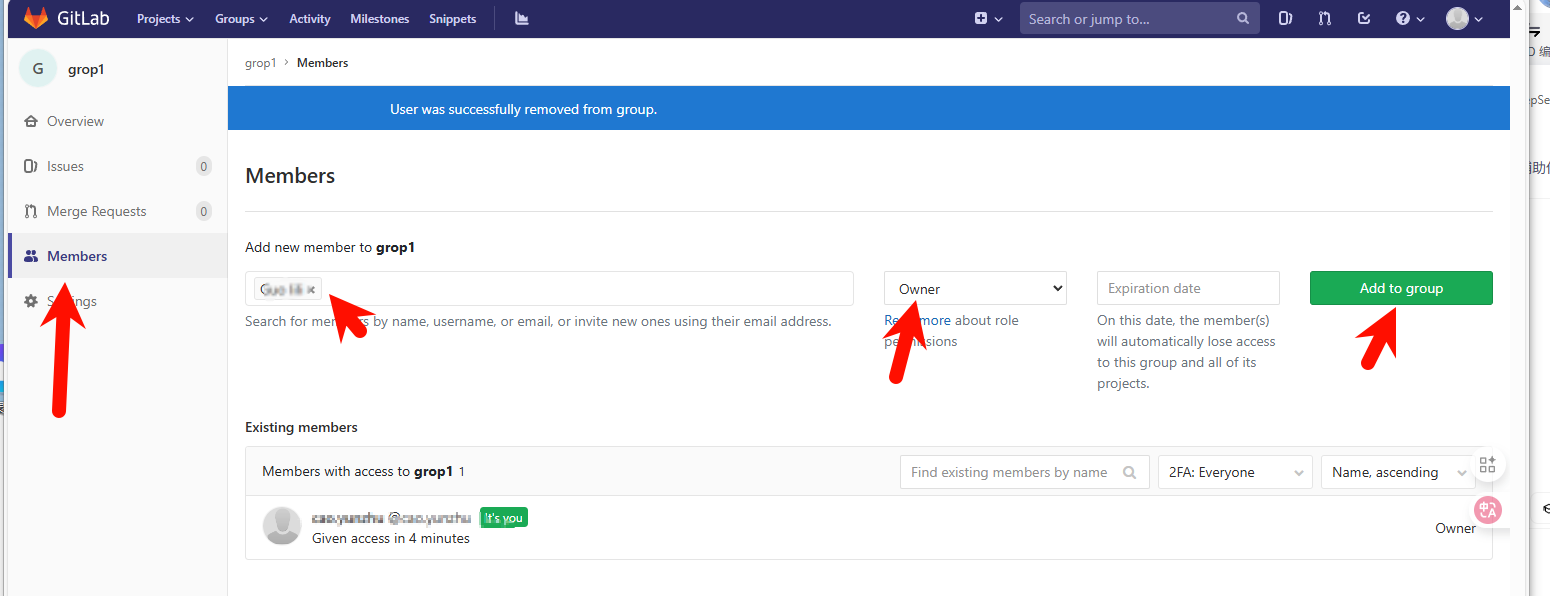Viewport: 1550px width, 596px height.
Task: Open the Groups dropdown menu
Action: coord(241,19)
